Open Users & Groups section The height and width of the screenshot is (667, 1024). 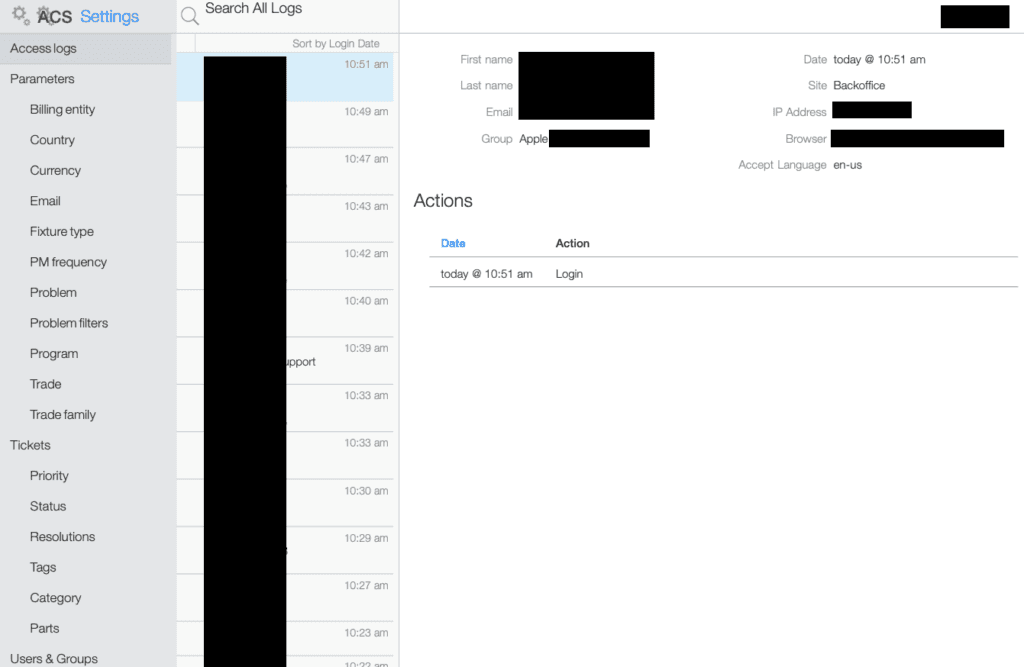click(x=54, y=658)
